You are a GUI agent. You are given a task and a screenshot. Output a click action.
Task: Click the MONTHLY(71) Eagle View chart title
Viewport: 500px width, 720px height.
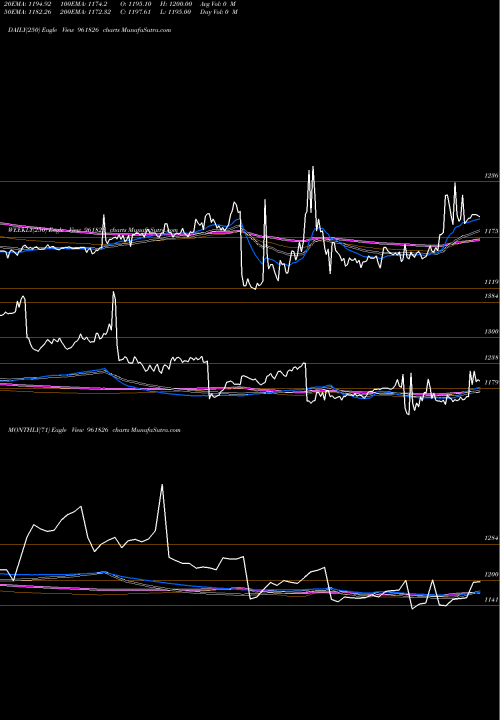94,430
